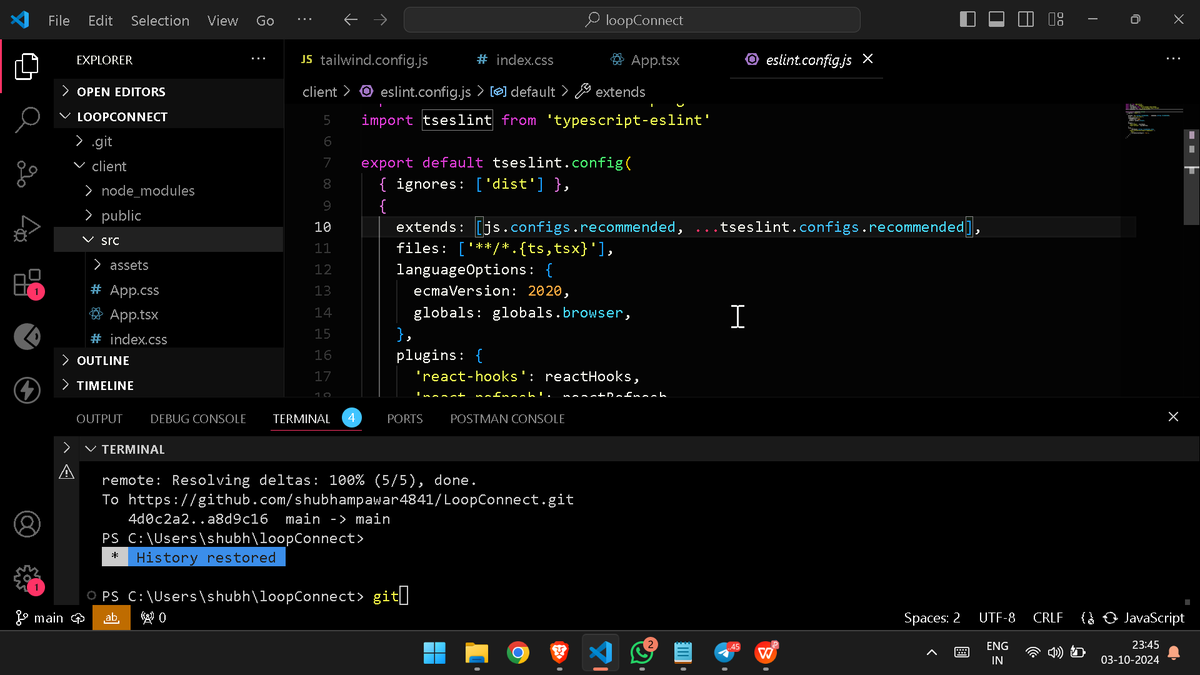The width and height of the screenshot is (1200, 675).
Task: Switch to the index.css editor tab
Action: tap(515, 60)
